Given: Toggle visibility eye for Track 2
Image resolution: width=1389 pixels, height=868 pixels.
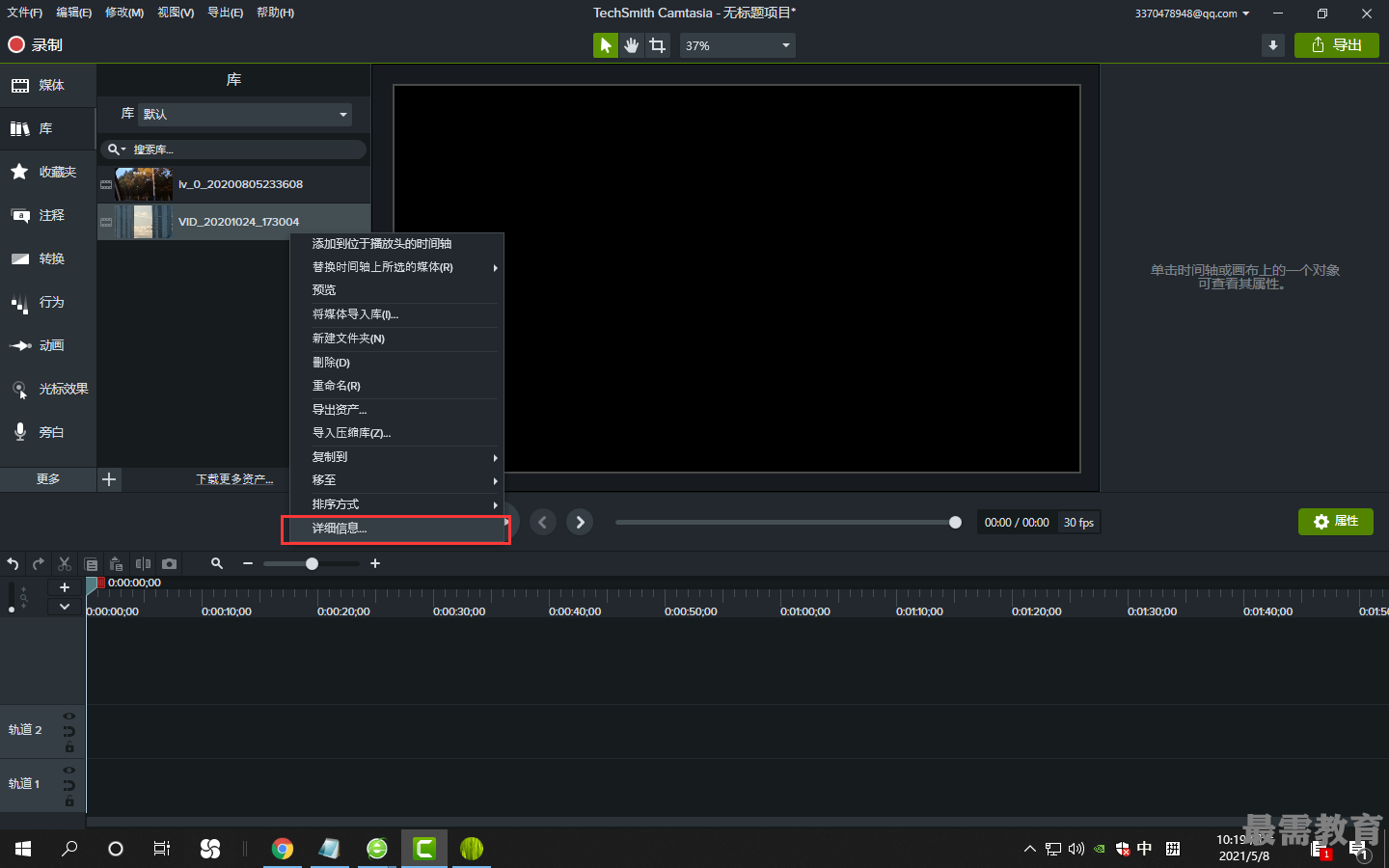Looking at the screenshot, I should click(x=69, y=717).
